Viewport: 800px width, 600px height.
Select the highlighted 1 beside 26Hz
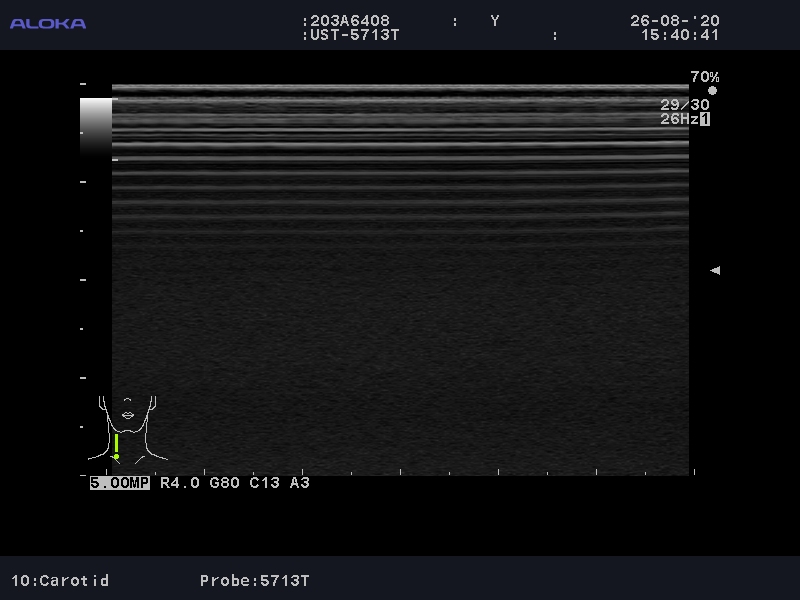[705, 119]
